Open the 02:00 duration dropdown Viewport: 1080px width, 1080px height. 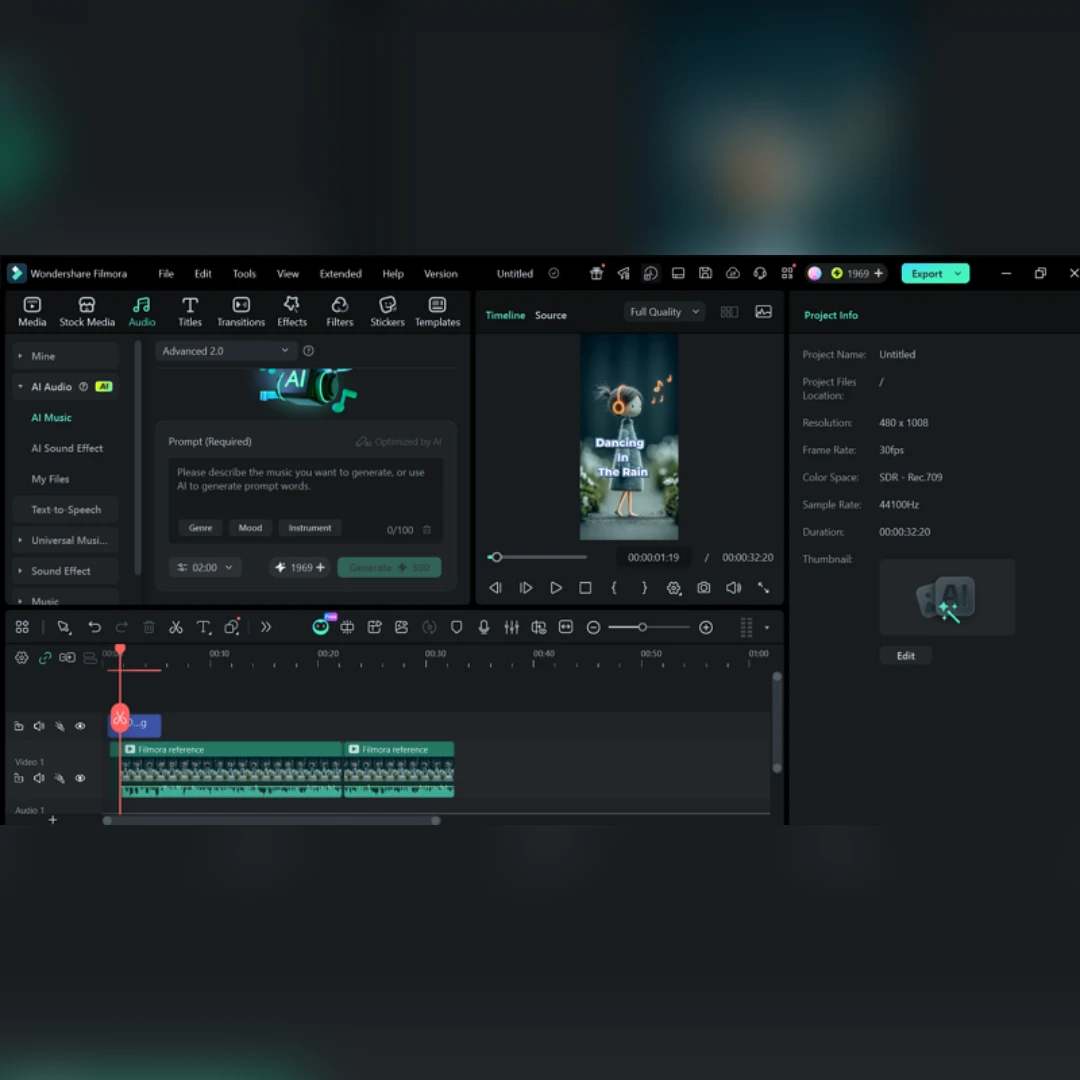(205, 568)
